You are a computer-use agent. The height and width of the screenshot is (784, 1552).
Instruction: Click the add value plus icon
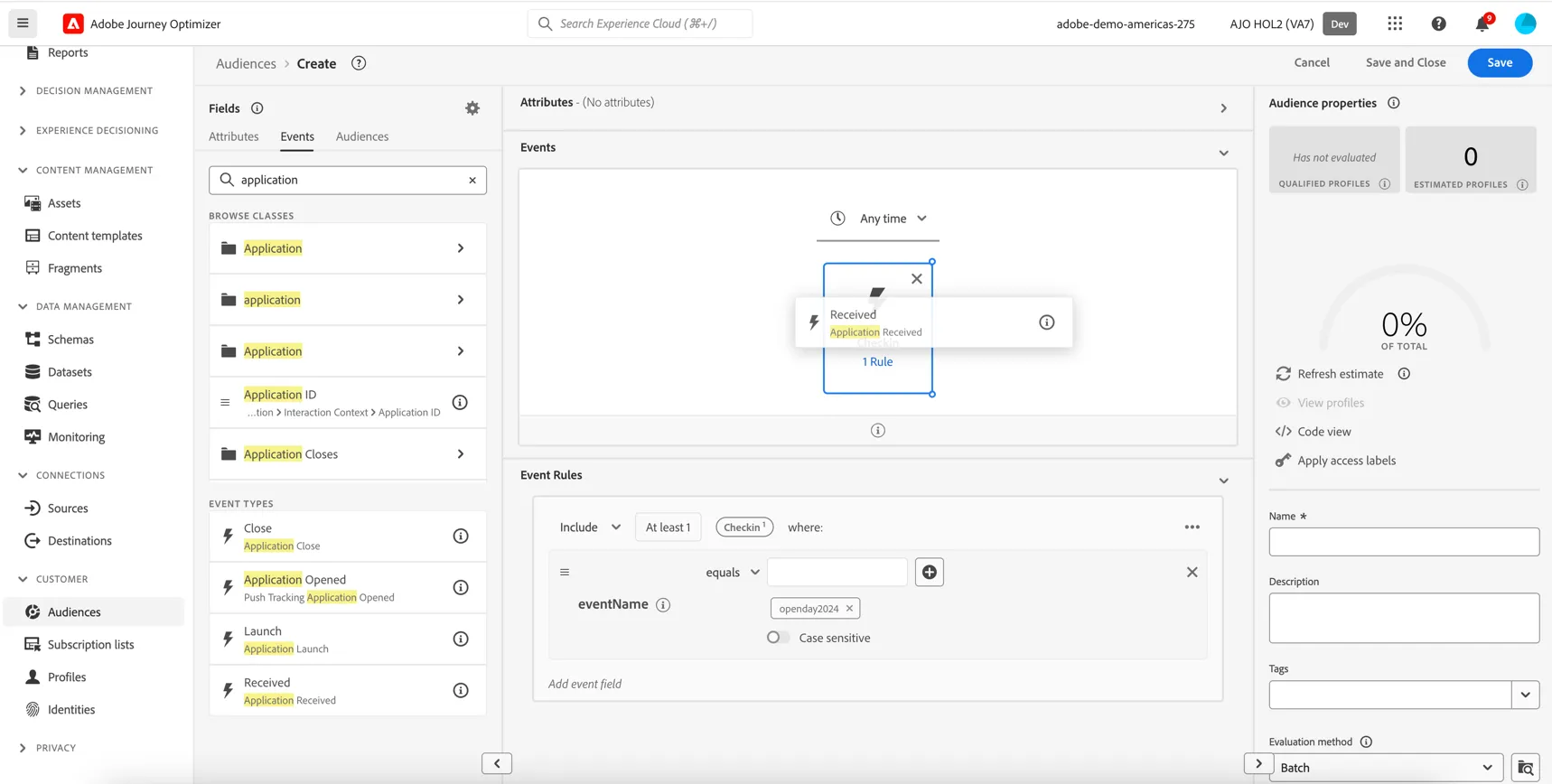[x=929, y=572]
